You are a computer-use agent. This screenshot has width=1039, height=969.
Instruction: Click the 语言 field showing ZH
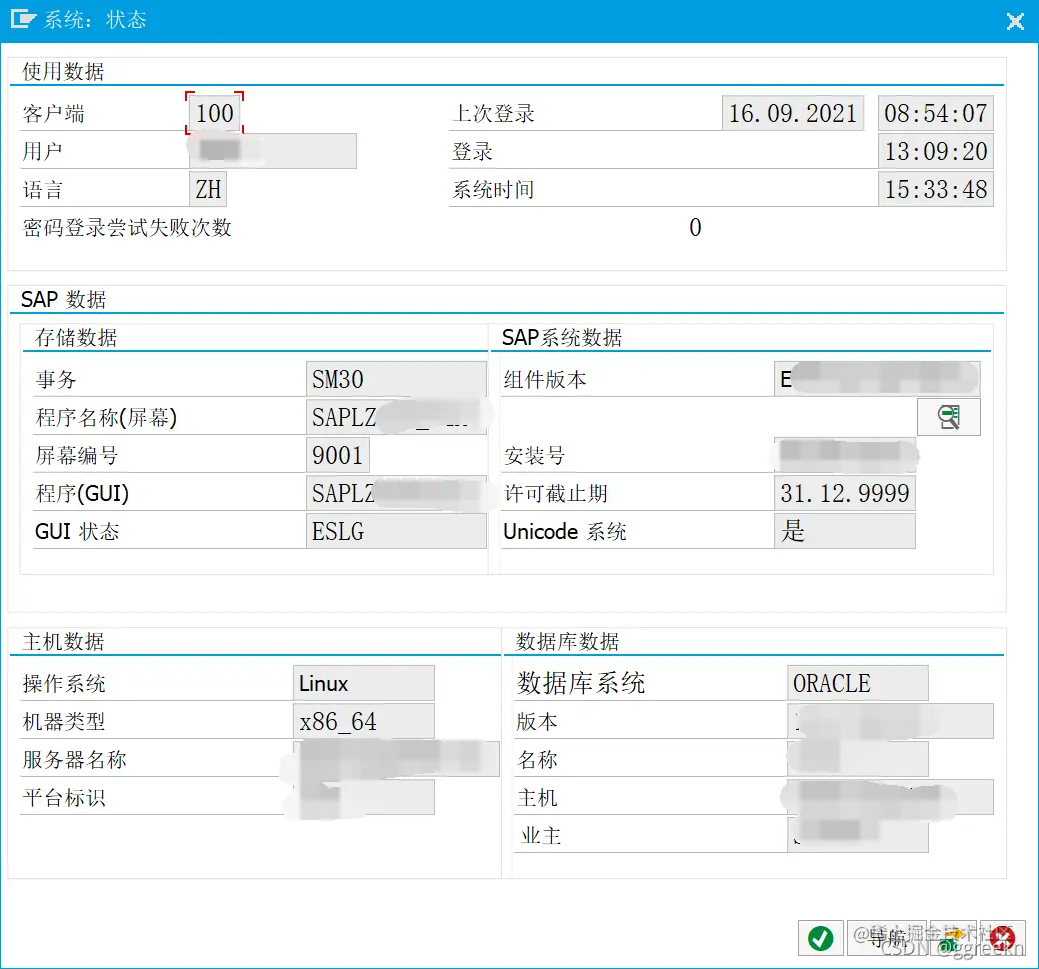click(208, 190)
